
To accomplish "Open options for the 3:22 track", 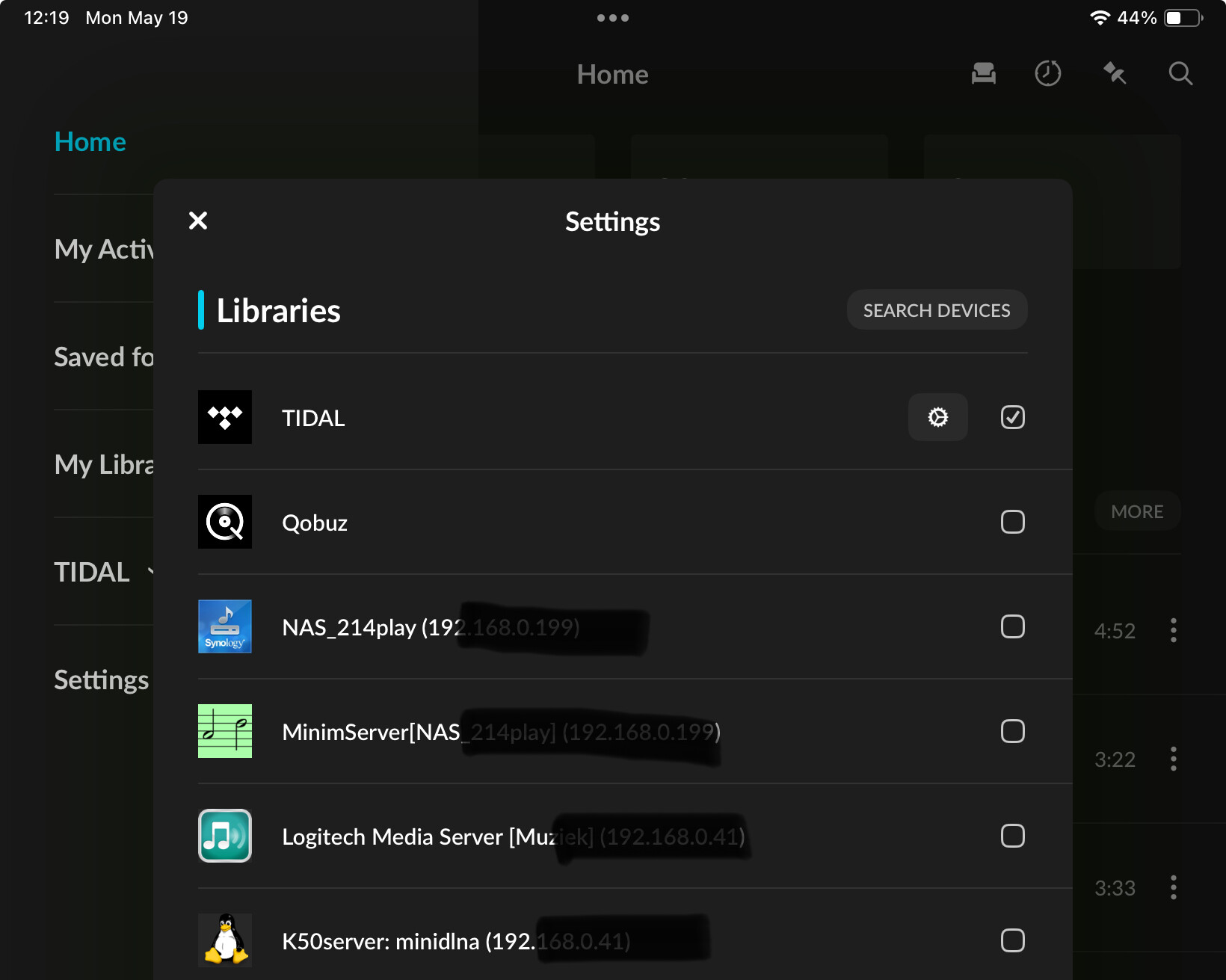I will click(x=1174, y=759).
